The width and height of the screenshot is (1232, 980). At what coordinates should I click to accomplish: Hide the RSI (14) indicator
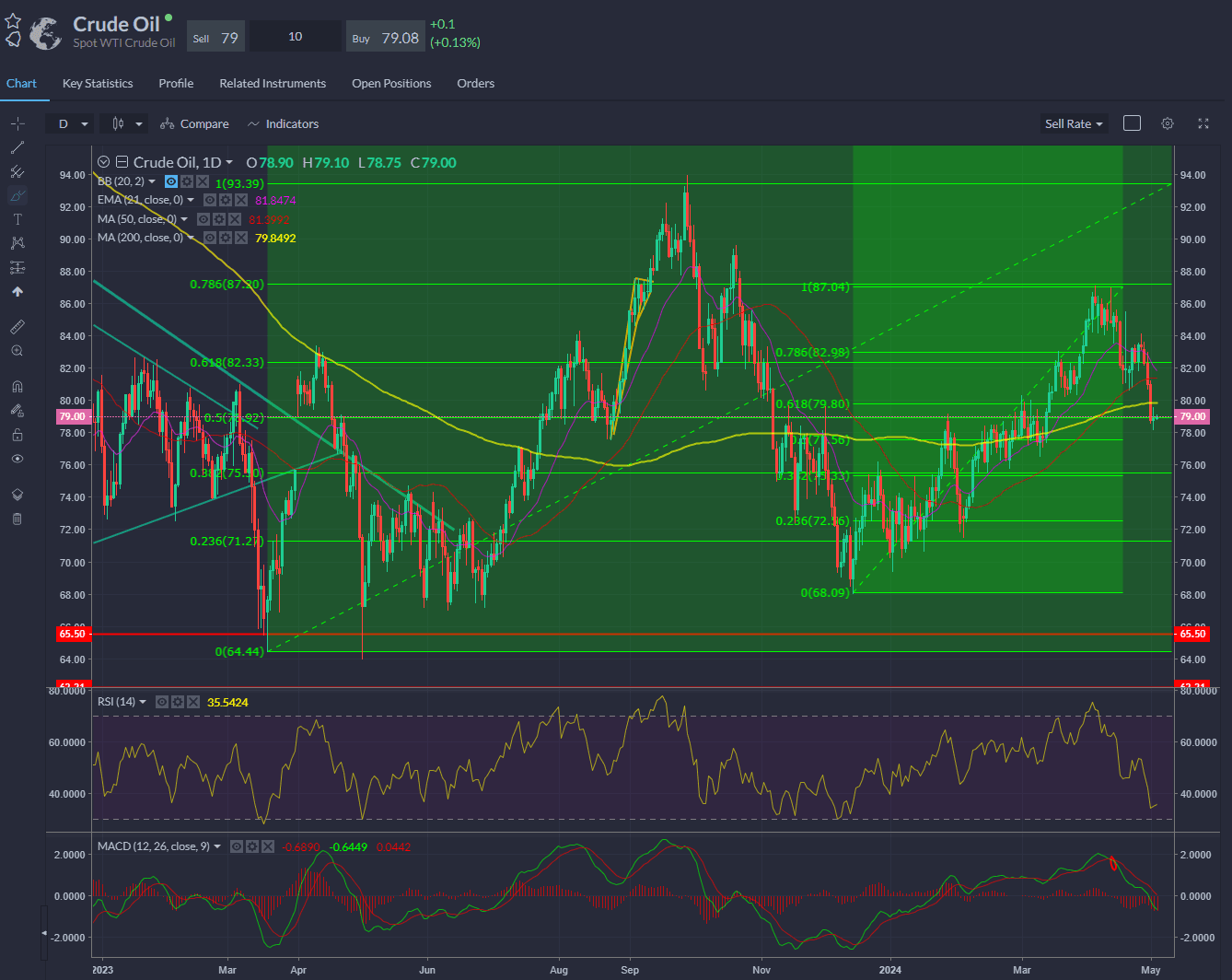pyautogui.click(x=162, y=702)
